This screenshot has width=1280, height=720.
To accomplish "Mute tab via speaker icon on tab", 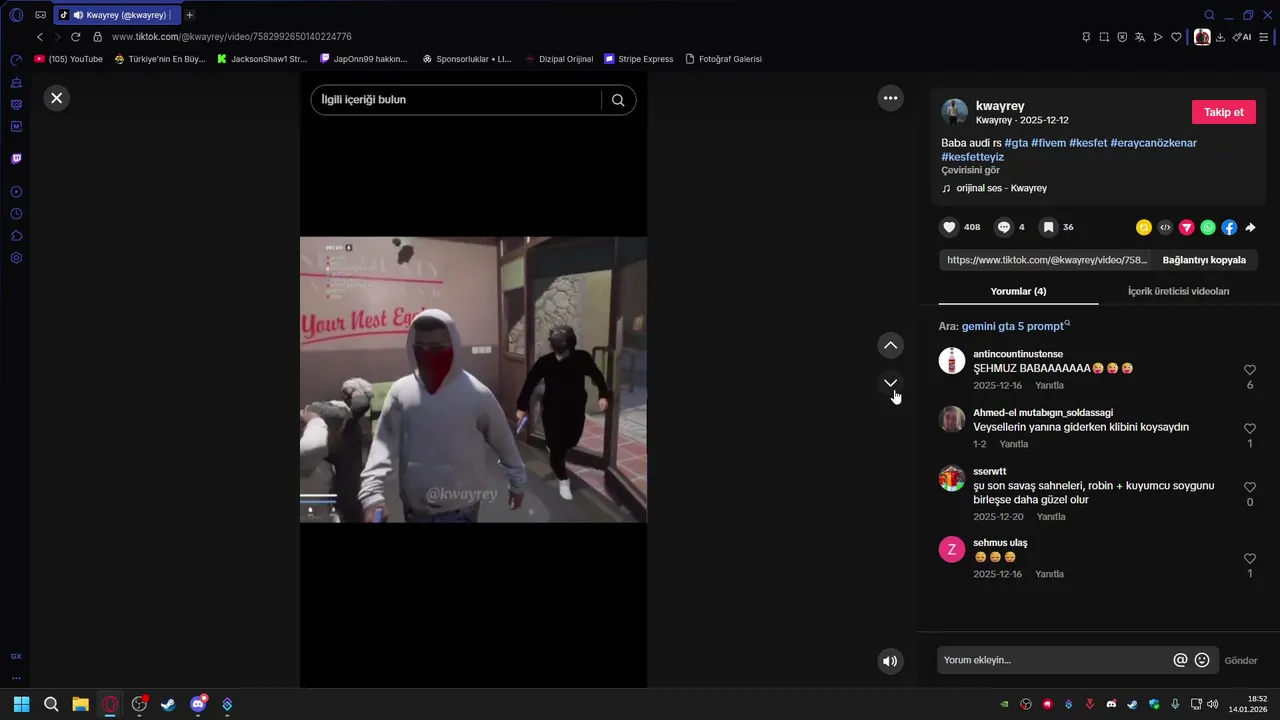I will 78,15.
